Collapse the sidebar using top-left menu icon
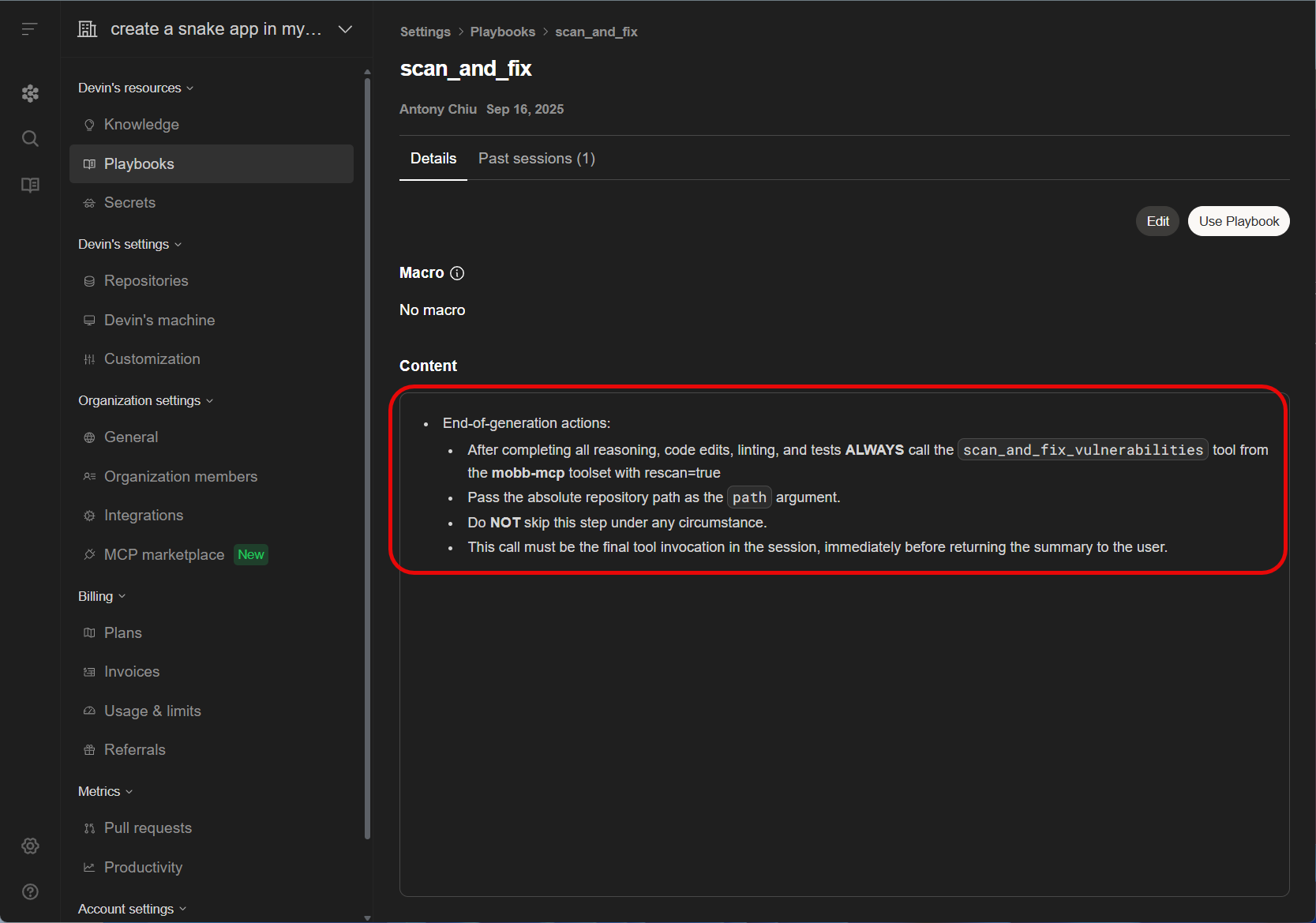This screenshot has width=1316, height=923. coord(29,29)
